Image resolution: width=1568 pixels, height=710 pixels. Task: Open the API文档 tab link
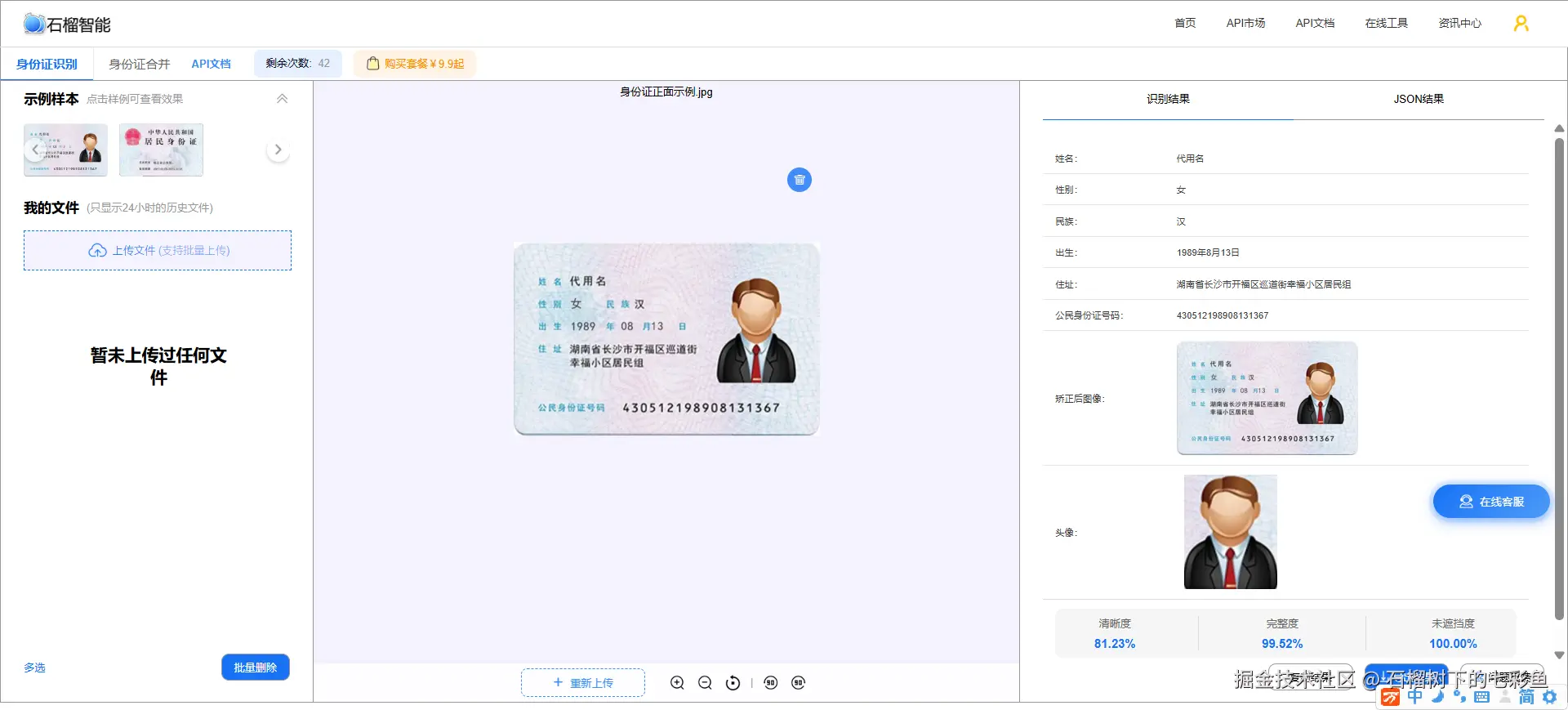212,64
